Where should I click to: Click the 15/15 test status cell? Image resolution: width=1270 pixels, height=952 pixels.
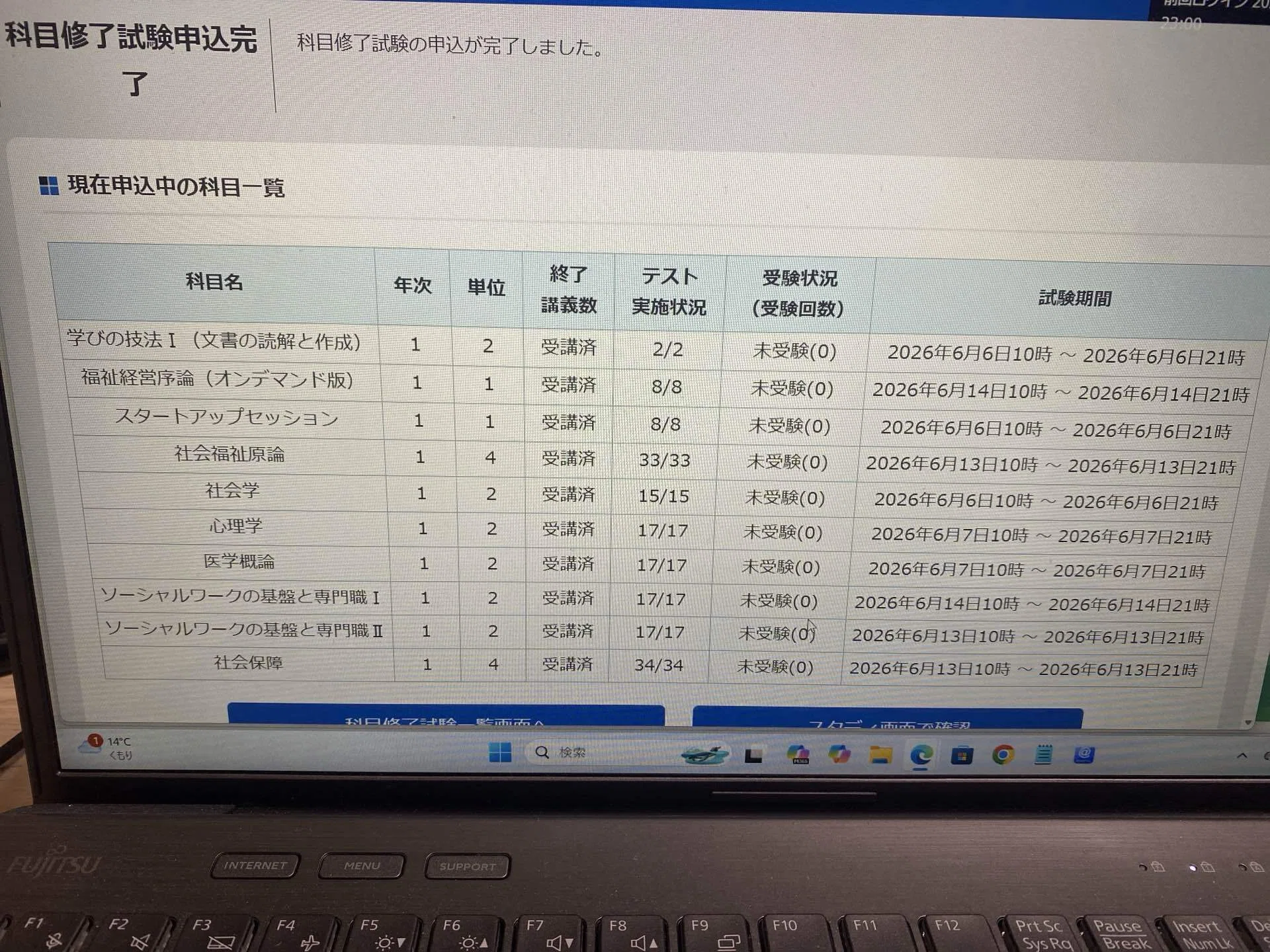point(663,496)
